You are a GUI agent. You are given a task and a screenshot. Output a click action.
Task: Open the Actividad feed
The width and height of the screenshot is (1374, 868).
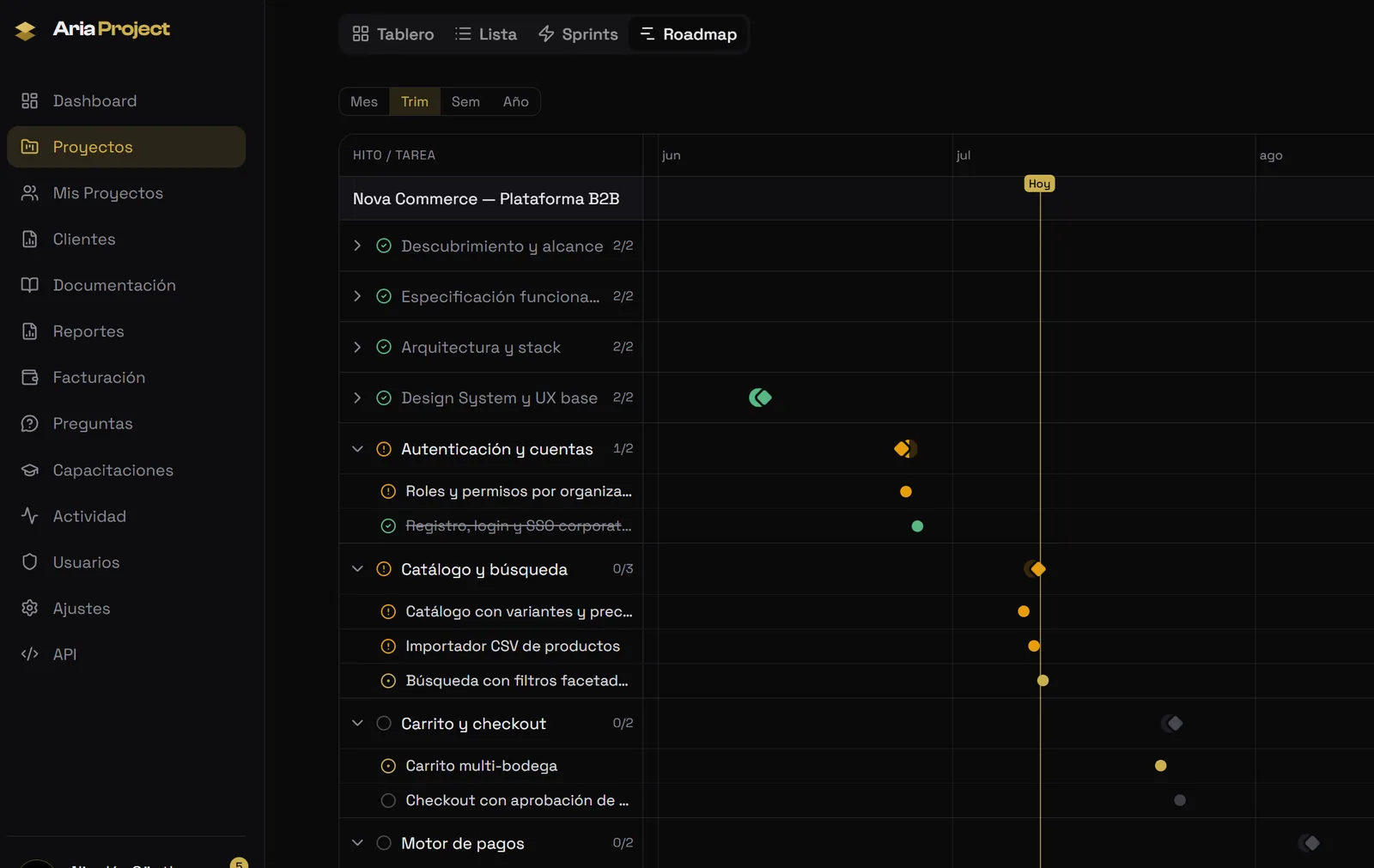(126, 516)
